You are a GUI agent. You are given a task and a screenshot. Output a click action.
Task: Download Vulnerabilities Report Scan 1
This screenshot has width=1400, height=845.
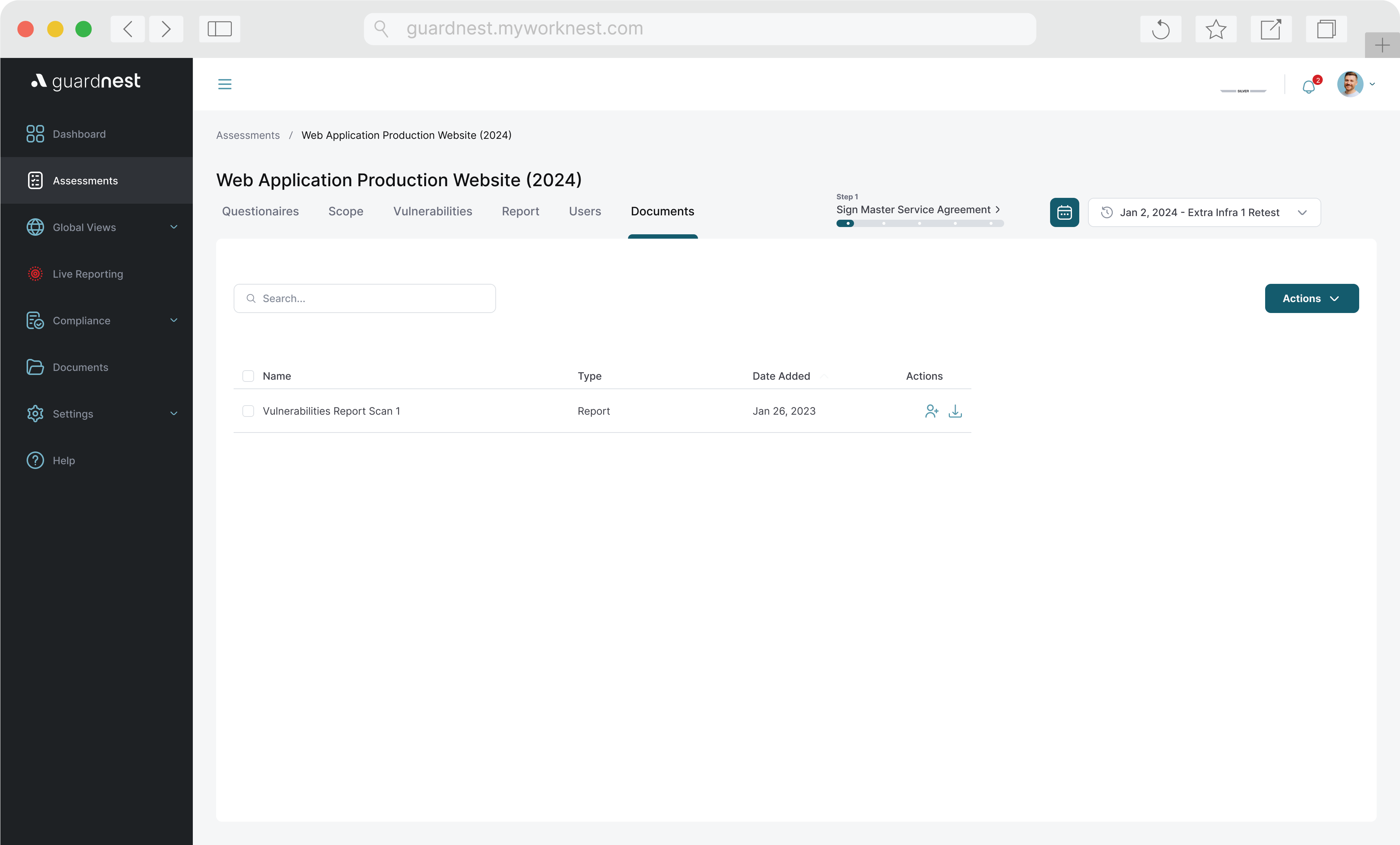coord(955,411)
